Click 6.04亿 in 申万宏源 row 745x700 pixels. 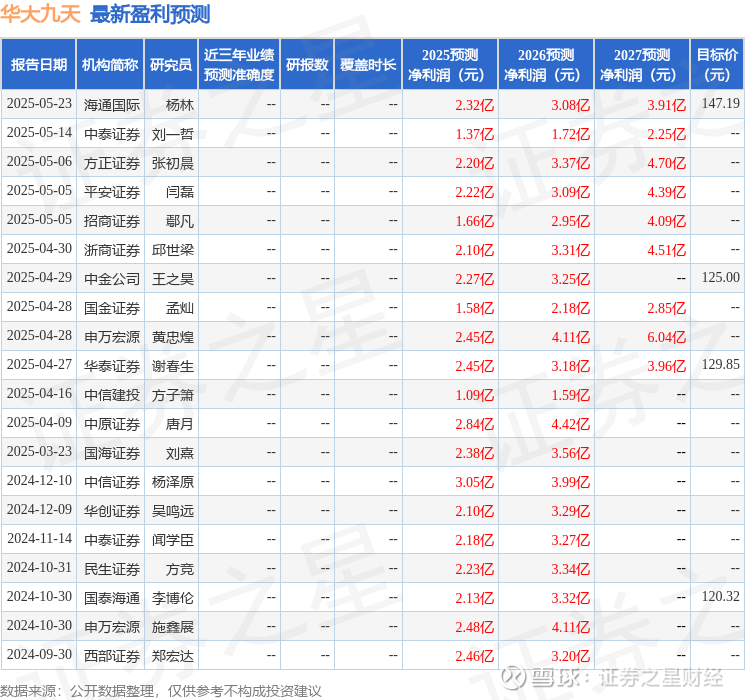pos(666,337)
